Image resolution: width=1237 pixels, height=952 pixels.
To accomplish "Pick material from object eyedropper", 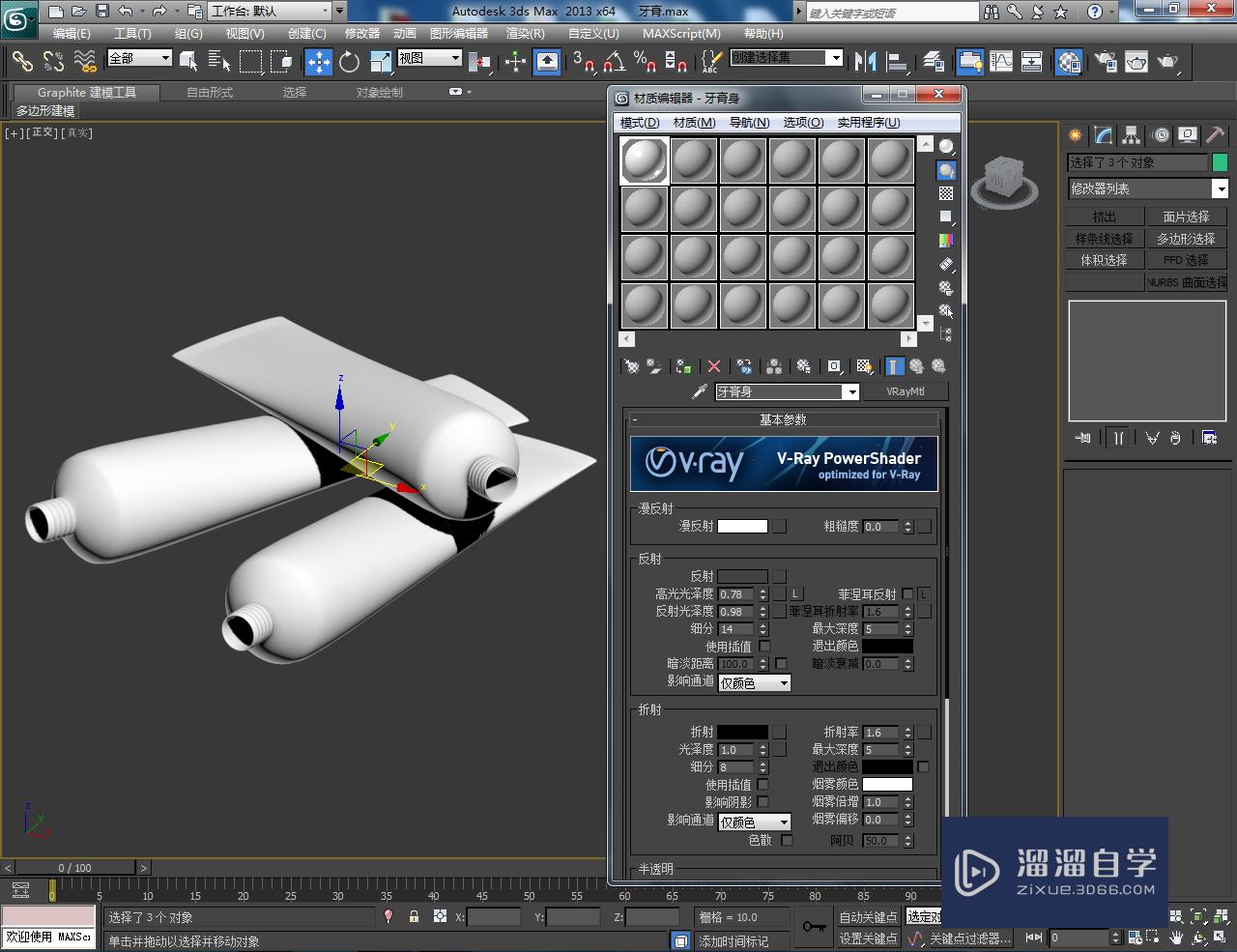I will tap(700, 391).
